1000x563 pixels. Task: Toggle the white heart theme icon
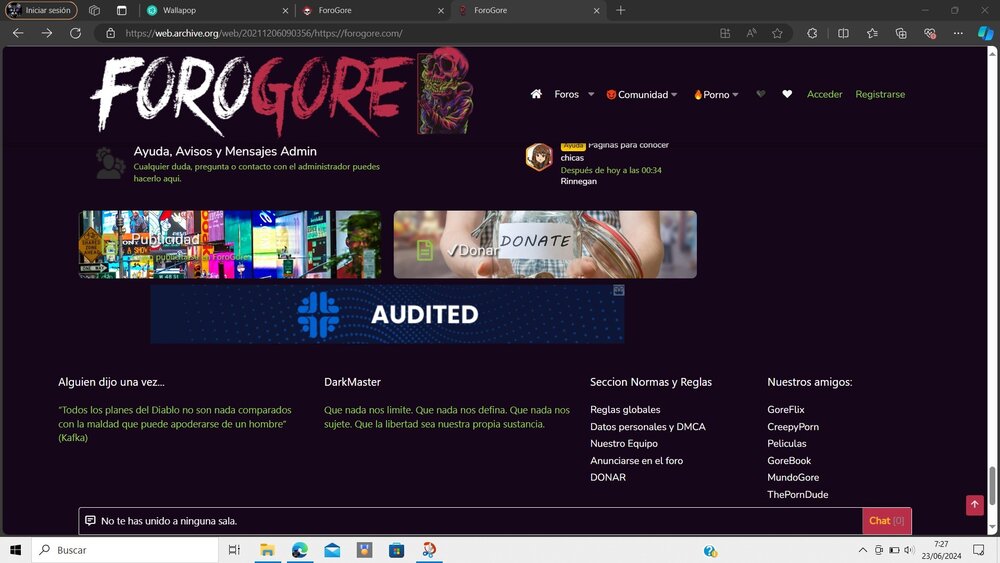787,94
